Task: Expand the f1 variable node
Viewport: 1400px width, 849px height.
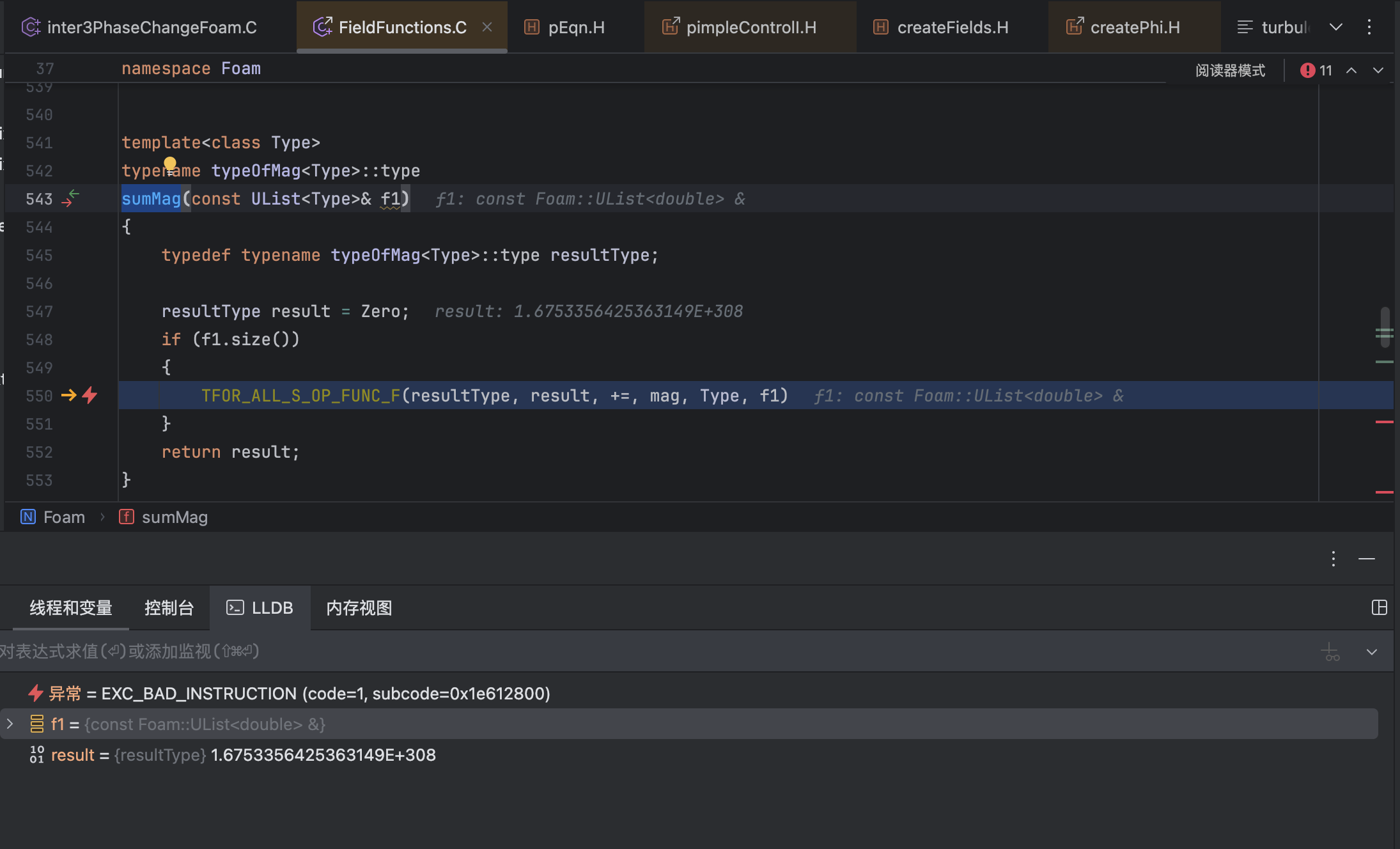Action: (x=10, y=724)
